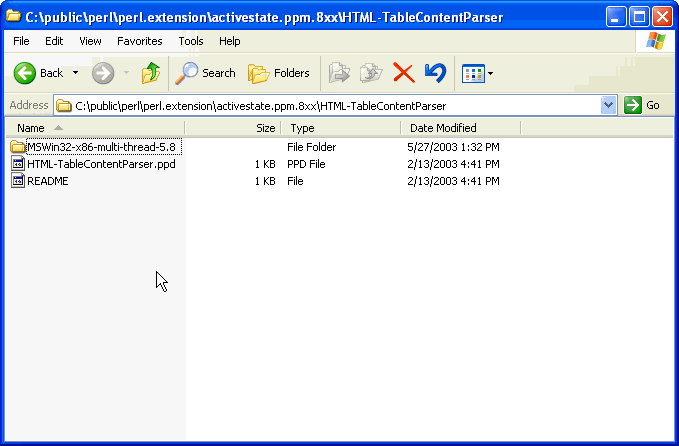Screen dimensions: 679x446
Task: Open the File menu
Action: coord(21,41)
